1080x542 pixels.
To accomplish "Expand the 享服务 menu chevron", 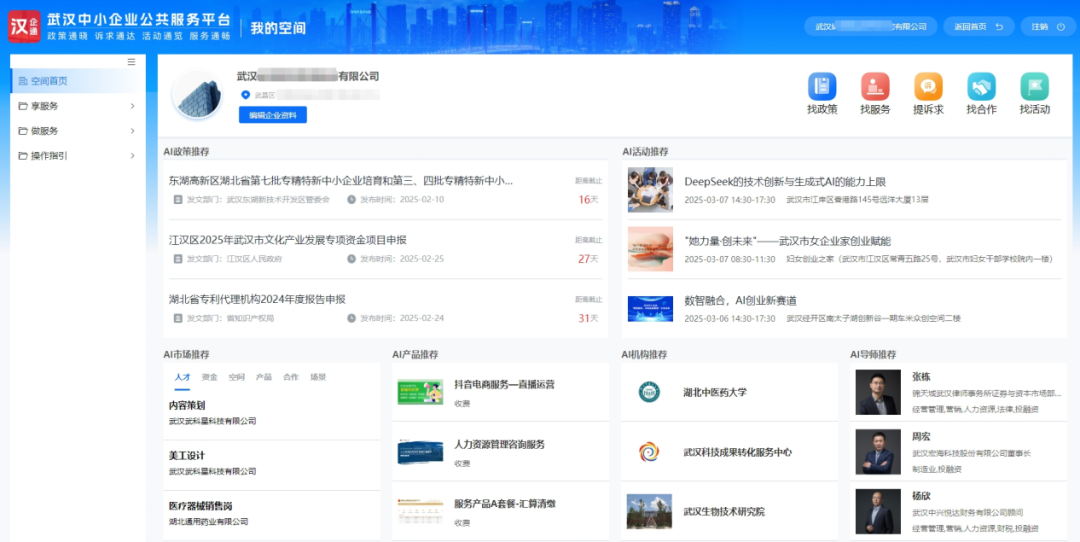I will coord(132,106).
